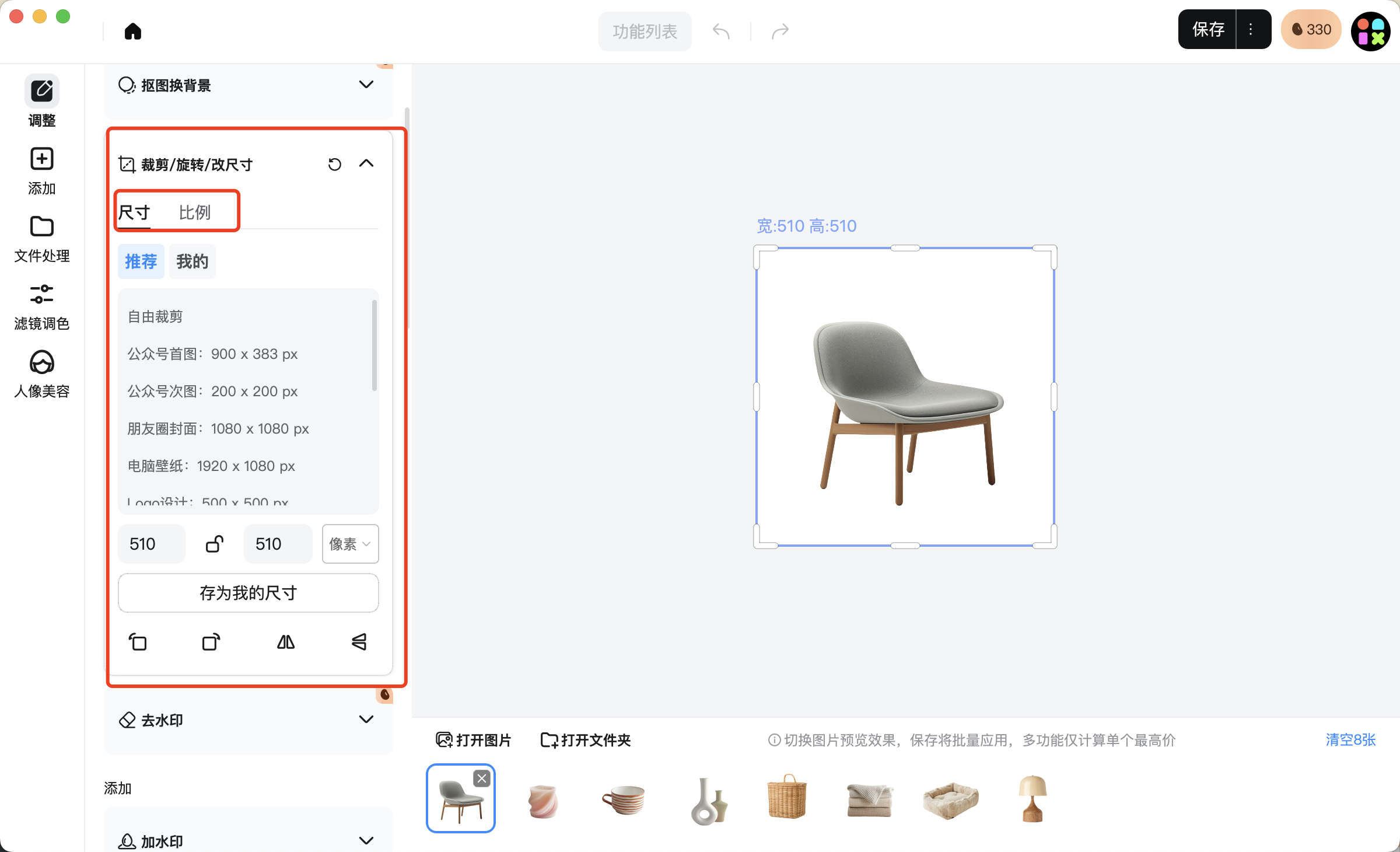Screen dimensions: 1400x852
Task: Switch to the 比例 tab
Action: pos(194,212)
